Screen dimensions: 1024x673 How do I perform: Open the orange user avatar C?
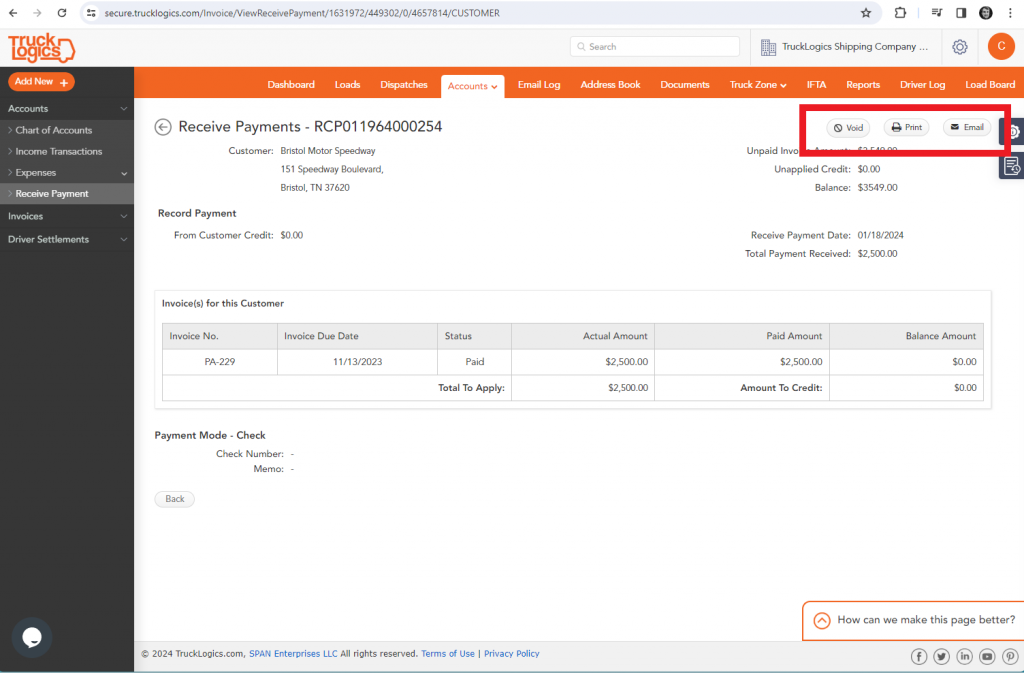1001,46
